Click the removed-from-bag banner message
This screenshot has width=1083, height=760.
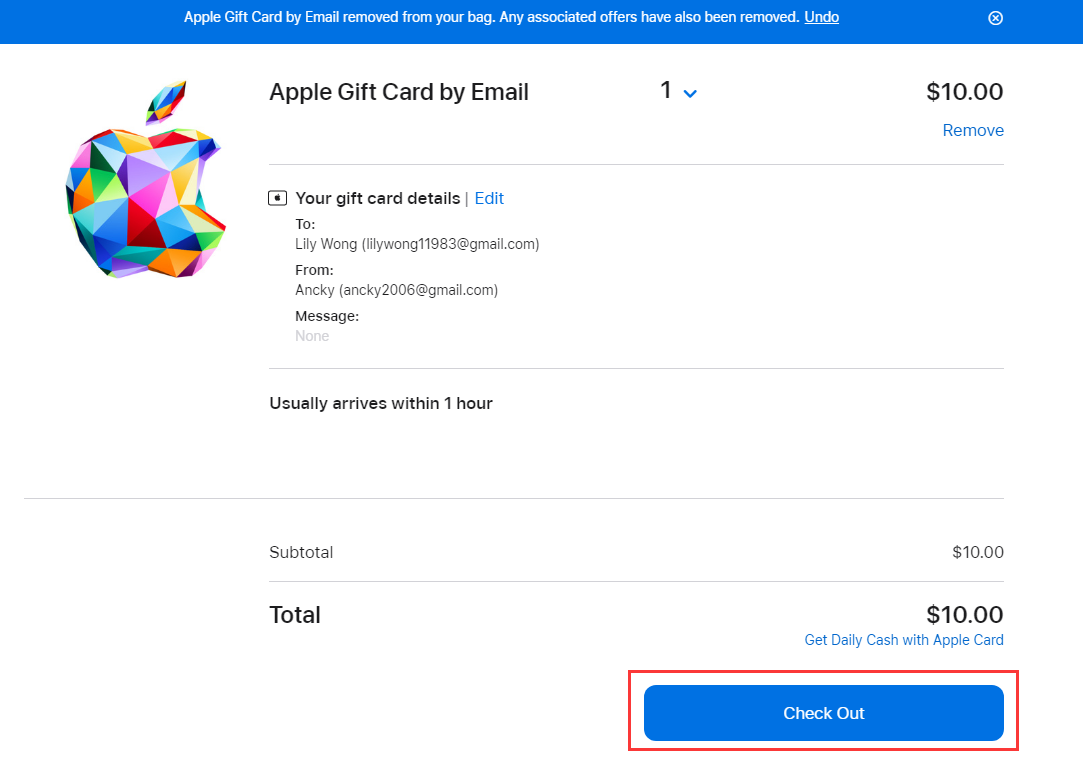tap(491, 17)
